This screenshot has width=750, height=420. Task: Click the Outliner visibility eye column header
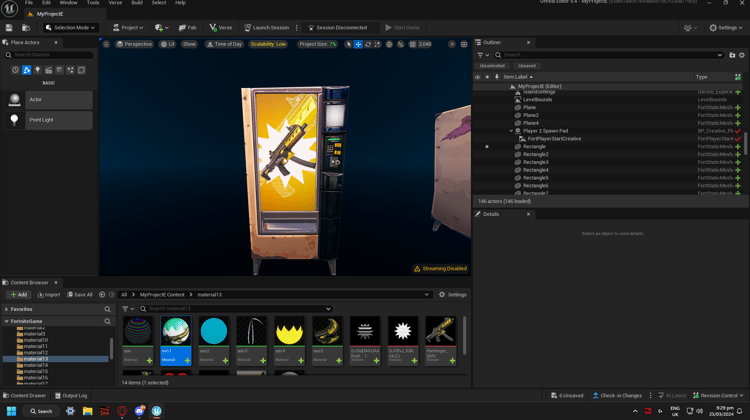point(477,77)
